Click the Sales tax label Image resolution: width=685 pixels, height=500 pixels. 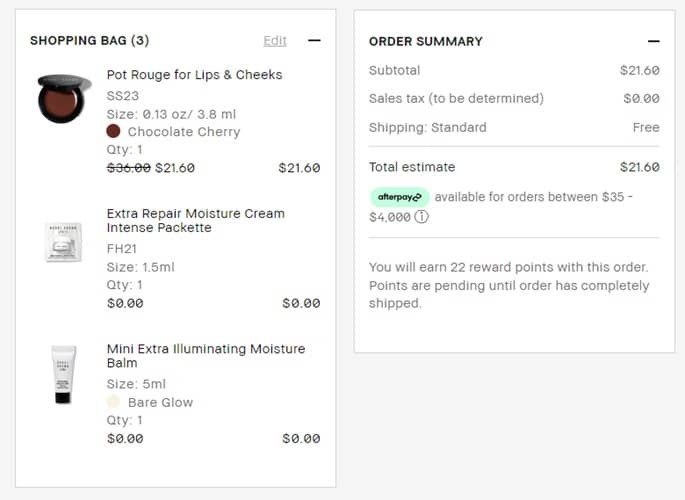[456, 99]
